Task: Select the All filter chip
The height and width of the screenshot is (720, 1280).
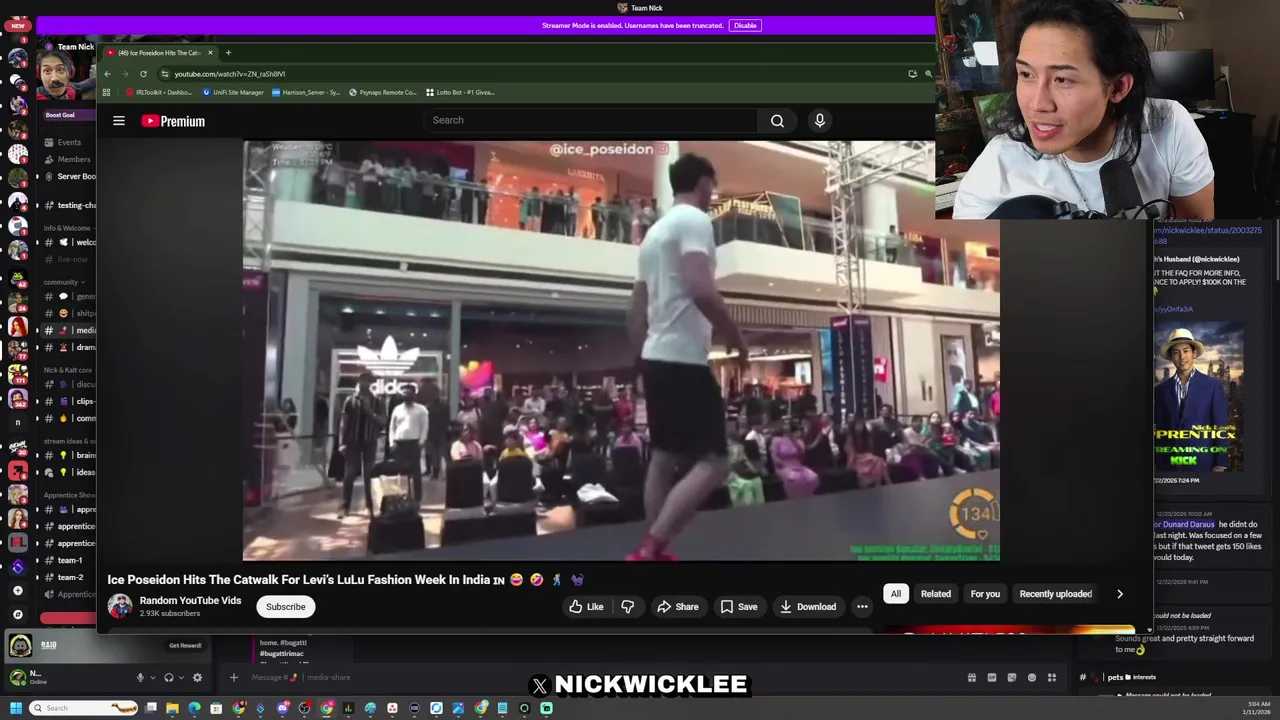Action: [x=896, y=594]
